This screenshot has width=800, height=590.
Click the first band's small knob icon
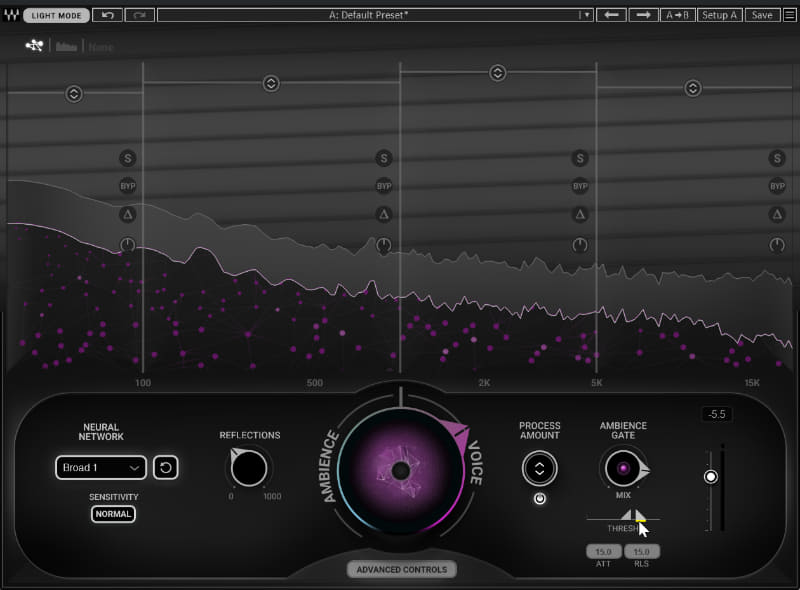click(128, 245)
